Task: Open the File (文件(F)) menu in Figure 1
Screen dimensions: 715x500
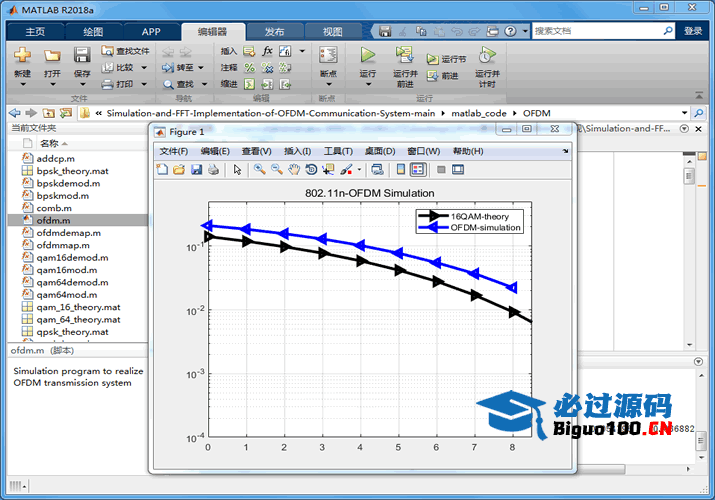Action: tap(174, 151)
